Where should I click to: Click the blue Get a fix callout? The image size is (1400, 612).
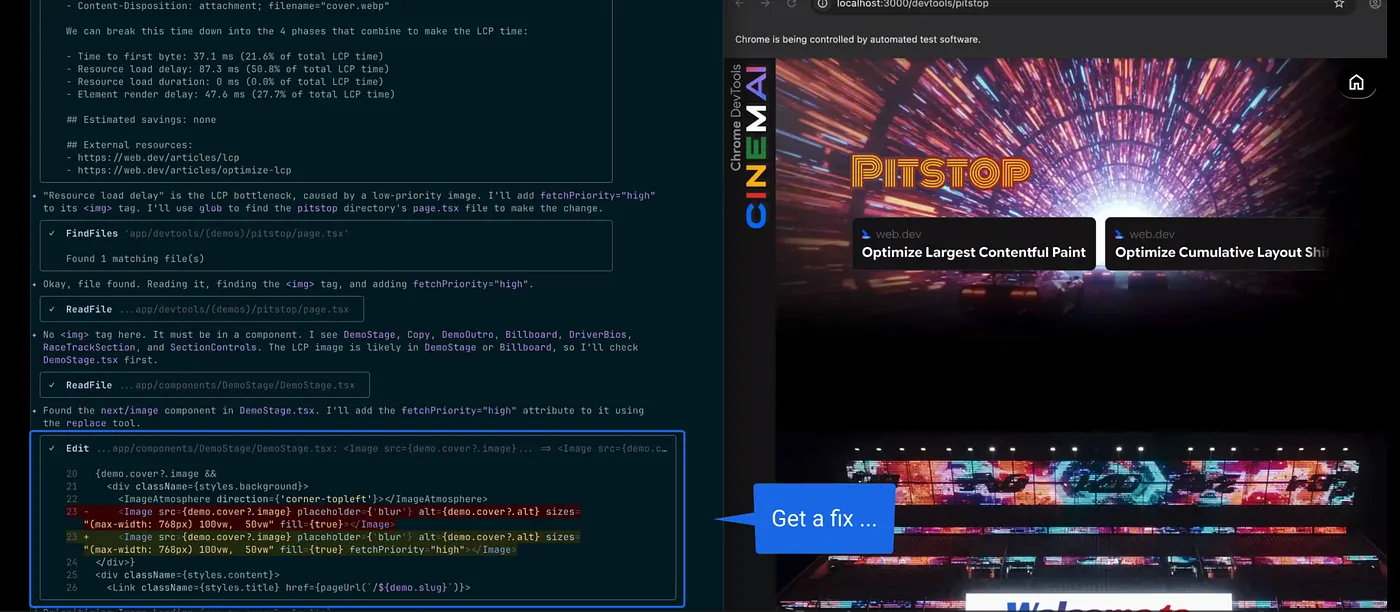click(823, 519)
